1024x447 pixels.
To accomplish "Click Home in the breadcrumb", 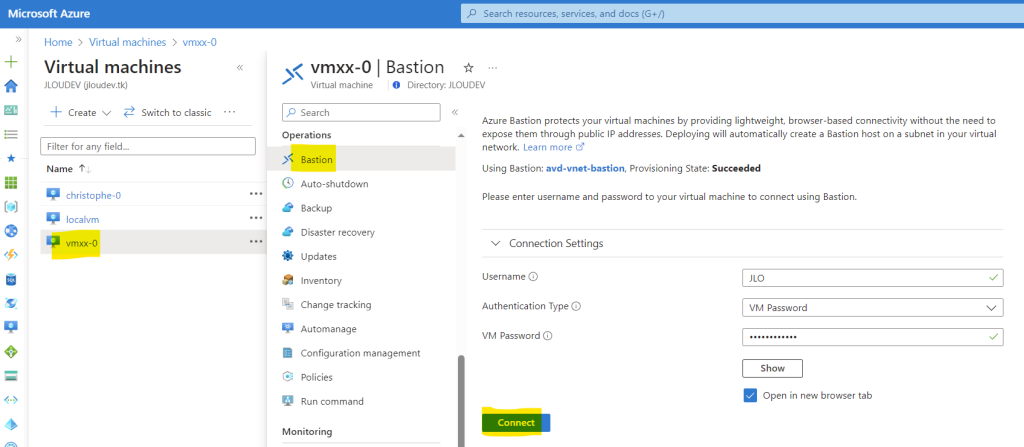I will [58, 42].
